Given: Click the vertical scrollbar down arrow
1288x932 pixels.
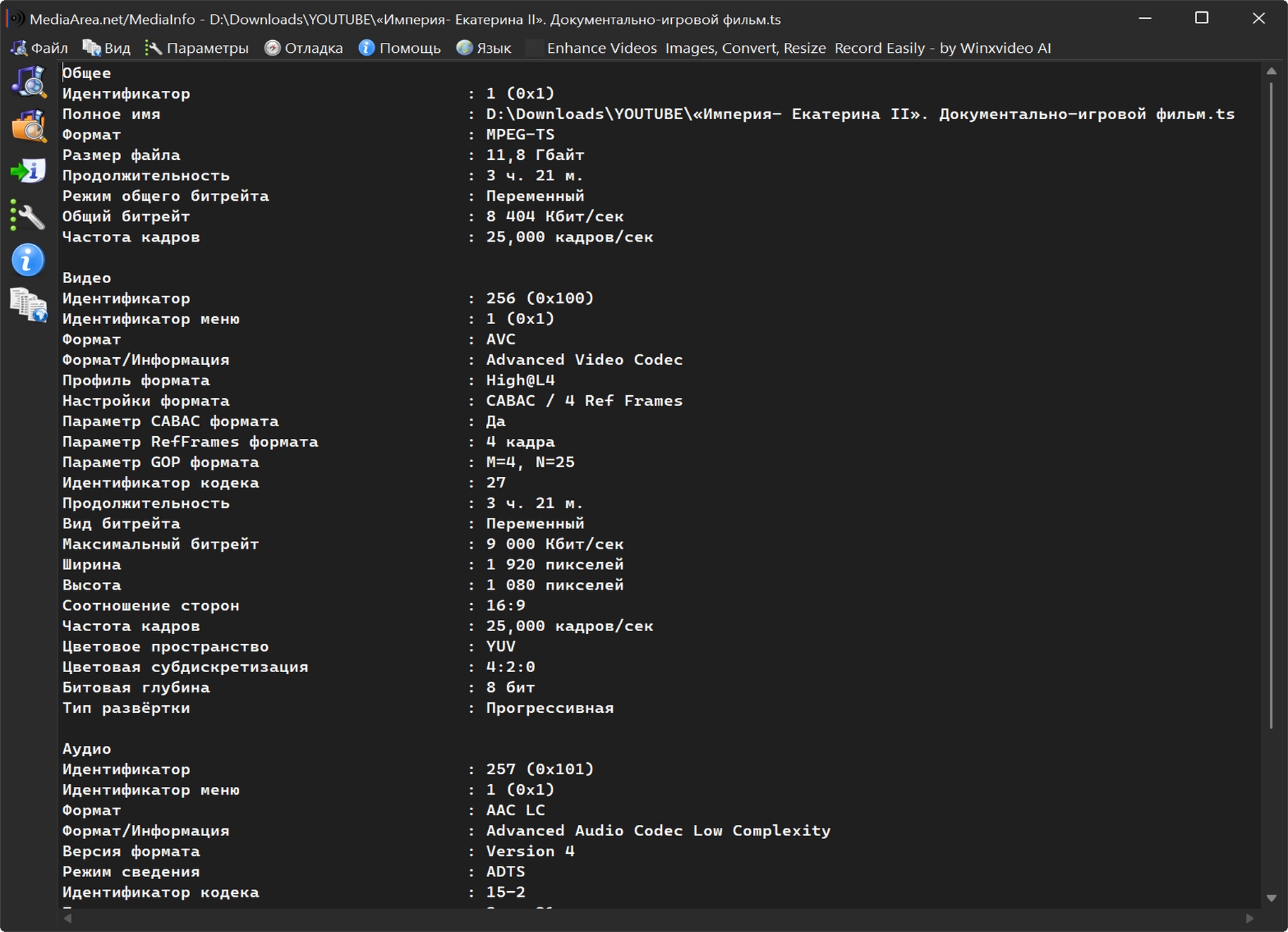Looking at the screenshot, I should pyautogui.click(x=1271, y=898).
